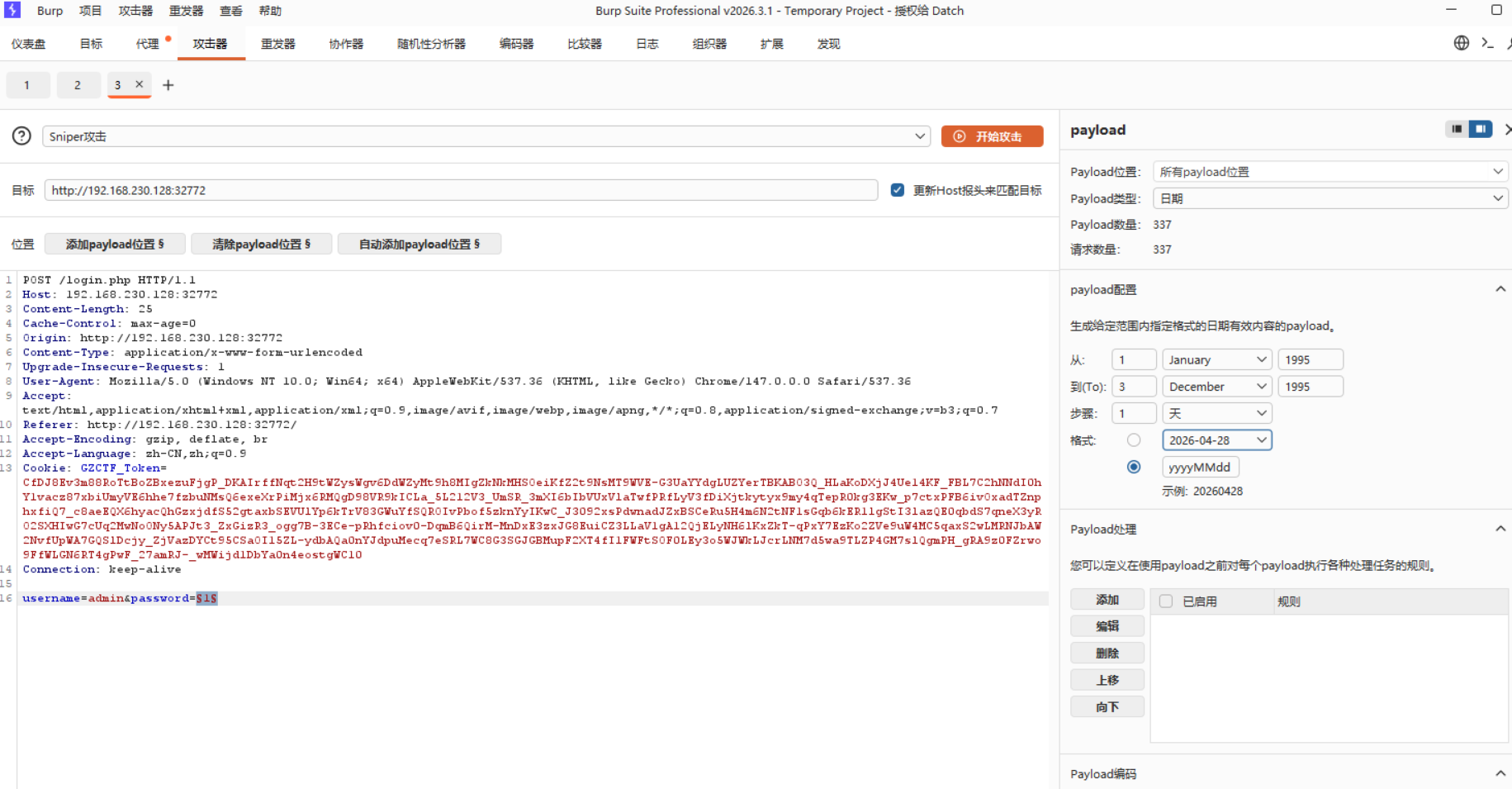Screen dimensions: 1512x789
Task: Click 编辑 button in Payload处理
Action: (1107, 626)
